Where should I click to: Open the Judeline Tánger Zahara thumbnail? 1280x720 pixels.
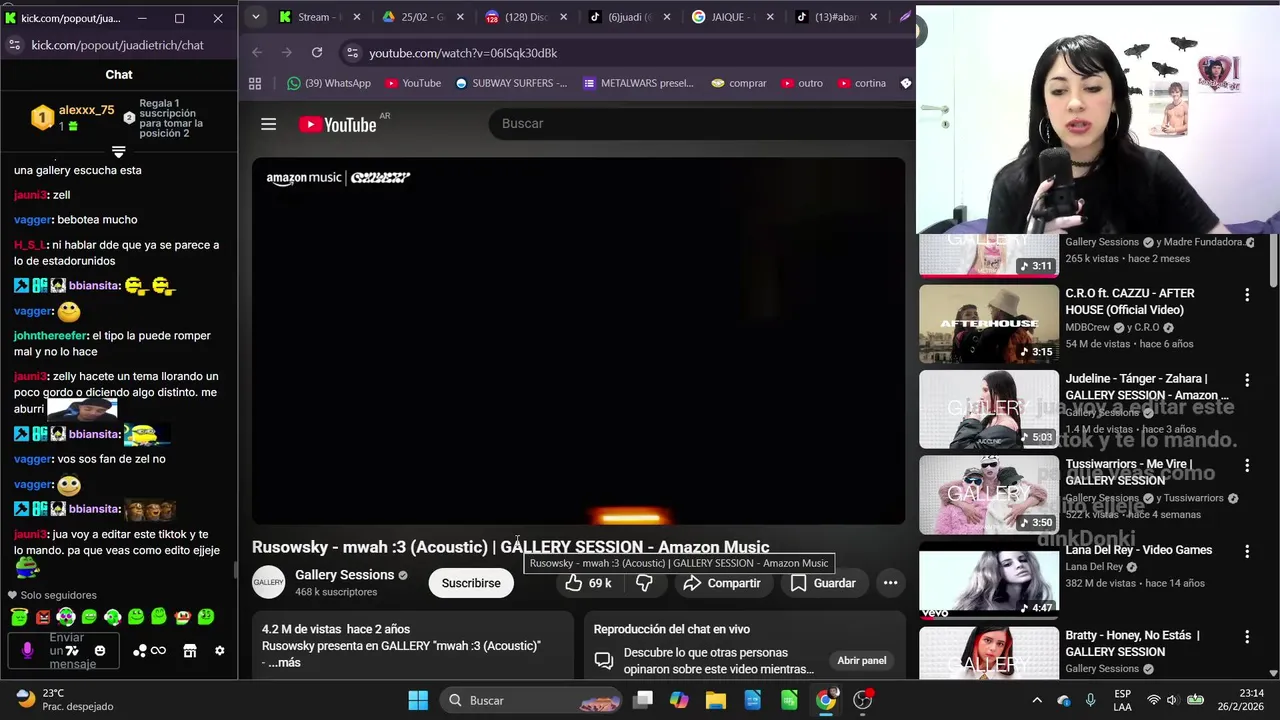click(x=989, y=409)
